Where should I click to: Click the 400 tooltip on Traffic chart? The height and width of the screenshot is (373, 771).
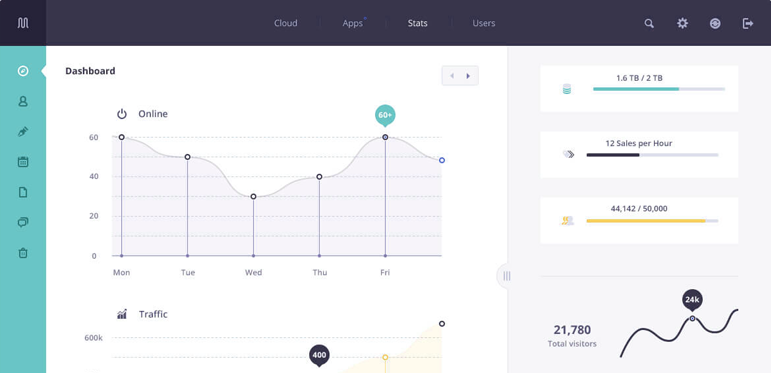coord(319,355)
